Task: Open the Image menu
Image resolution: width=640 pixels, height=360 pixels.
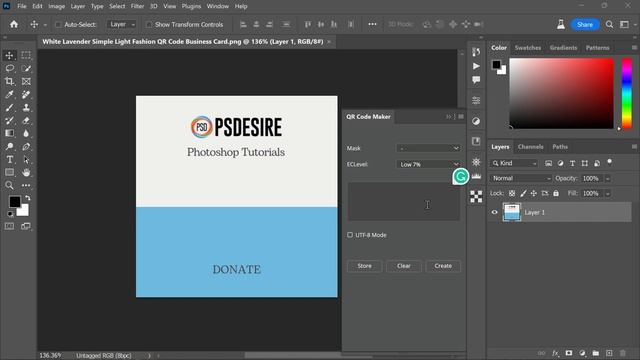Action: (x=56, y=6)
